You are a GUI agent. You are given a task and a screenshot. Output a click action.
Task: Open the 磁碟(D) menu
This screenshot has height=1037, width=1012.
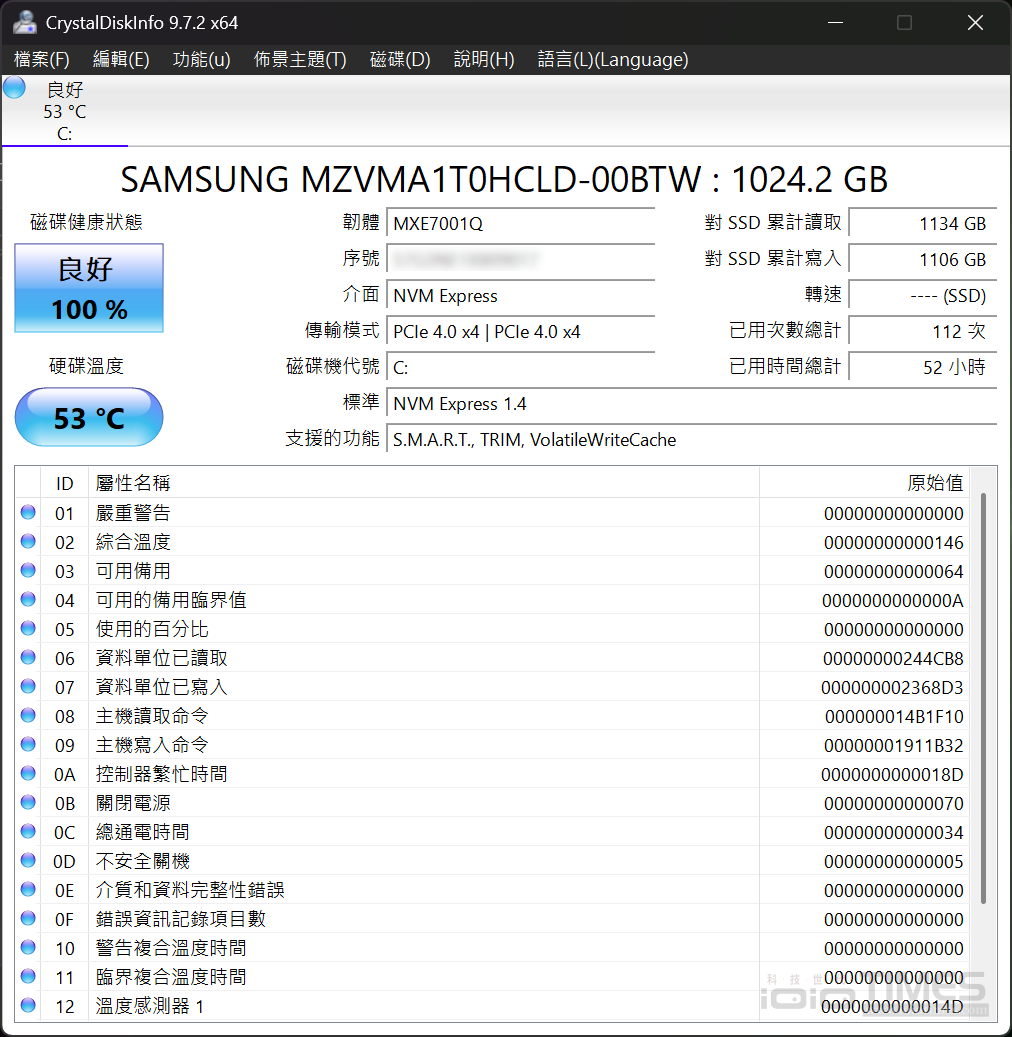400,60
